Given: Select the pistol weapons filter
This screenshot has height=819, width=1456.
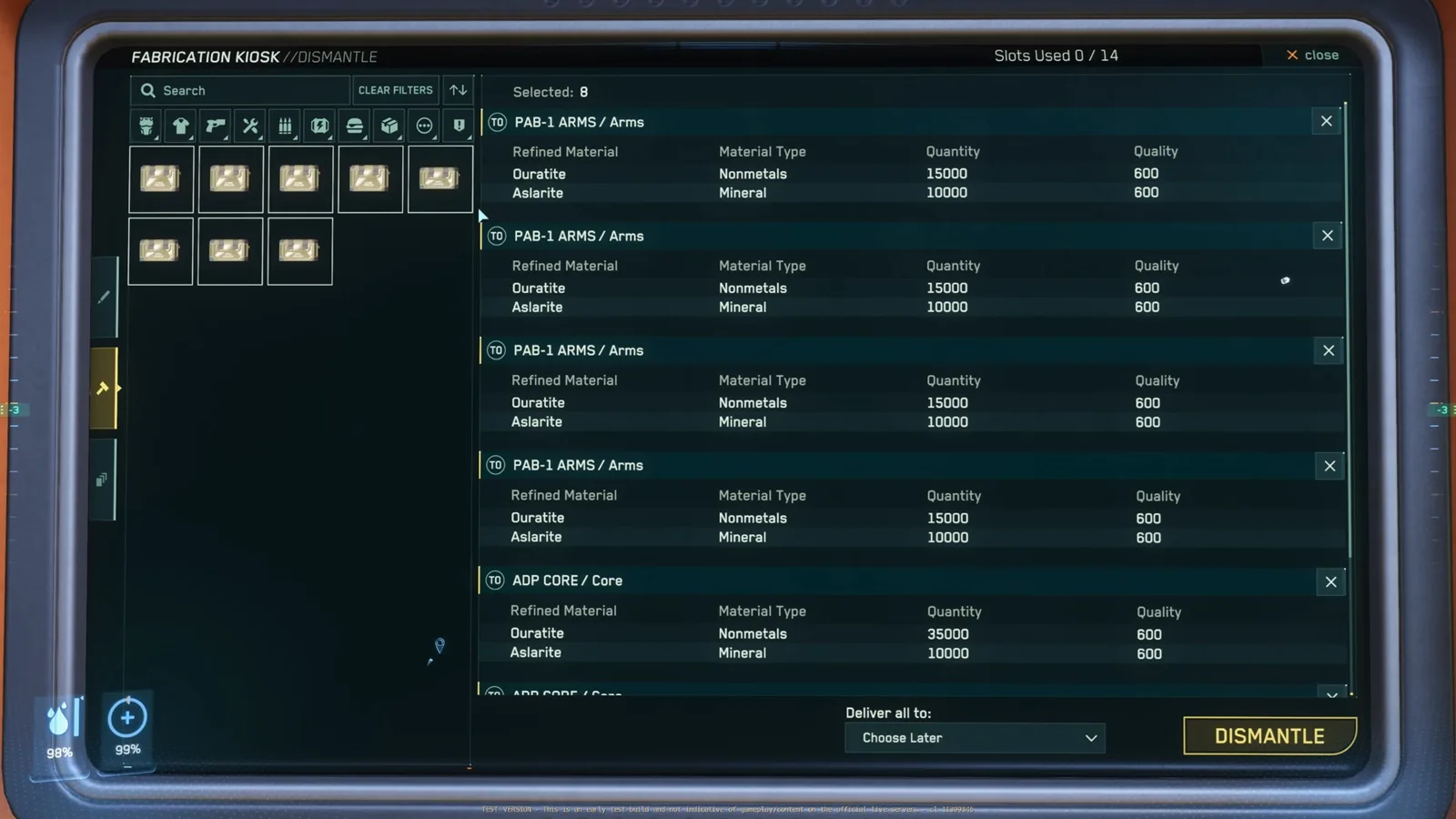Looking at the screenshot, I should point(216,126).
